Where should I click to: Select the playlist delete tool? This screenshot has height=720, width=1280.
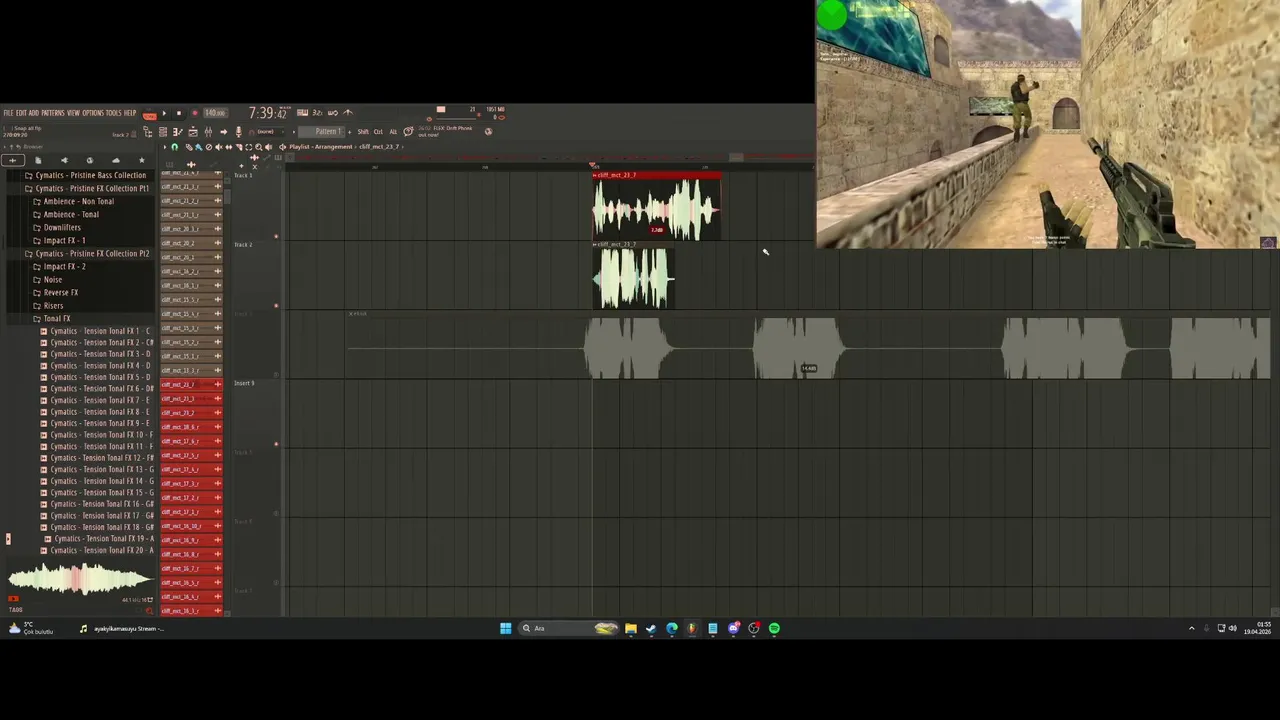[x=209, y=147]
